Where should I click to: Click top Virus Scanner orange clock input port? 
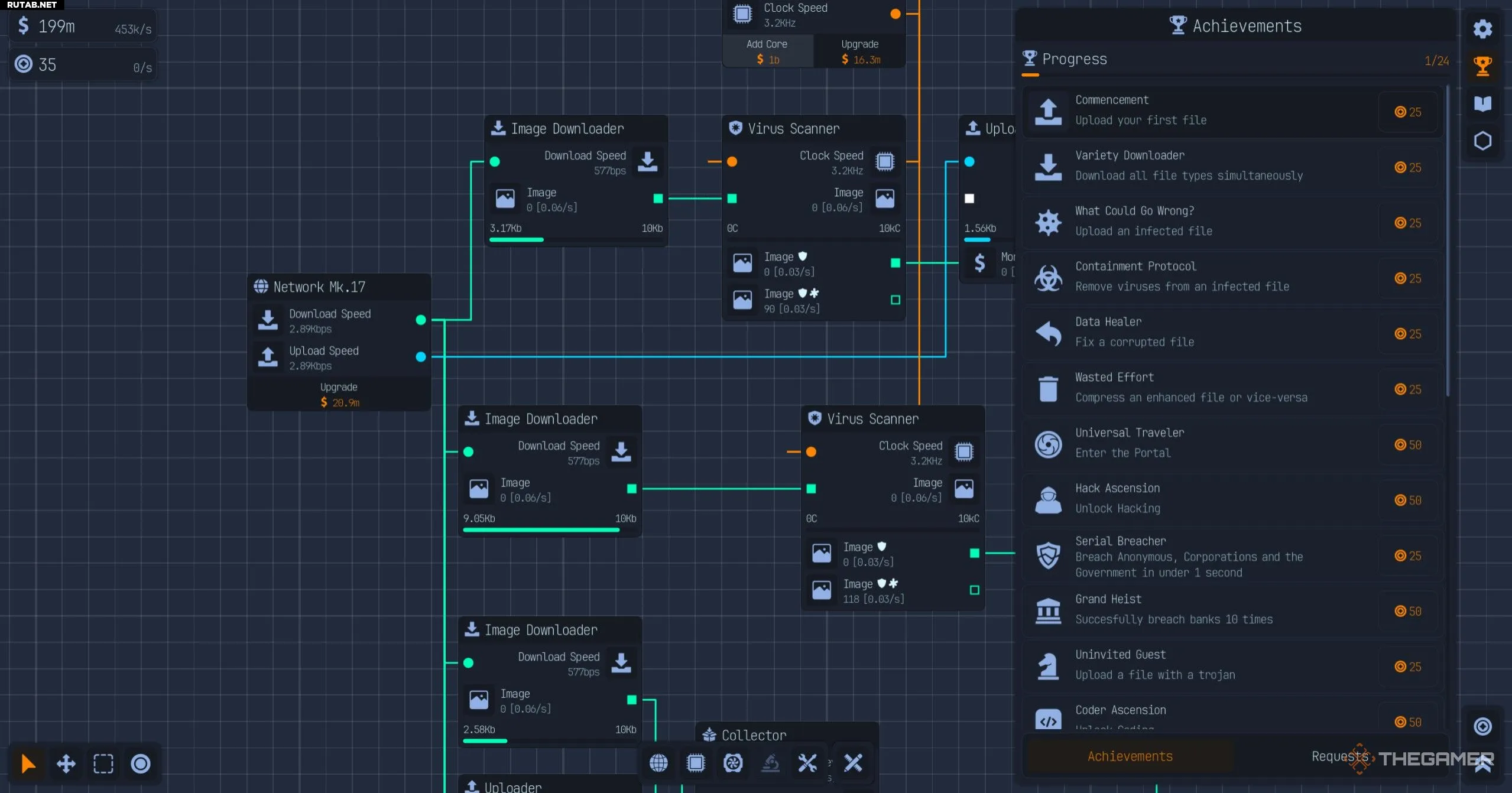(x=732, y=161)
